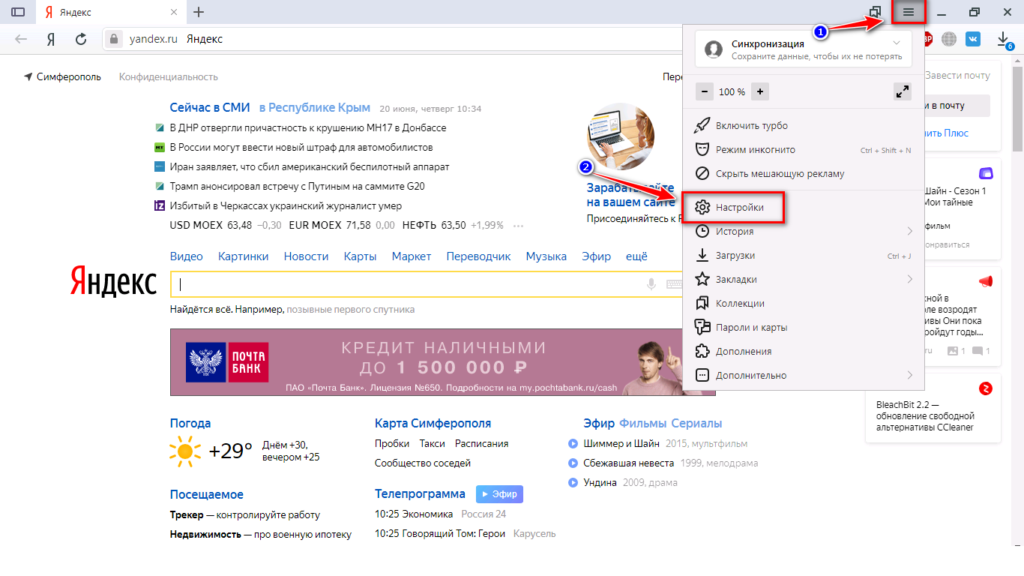Click Почта Банк credit banner
This screenshot has height=576, width=1024.
[x=426, y=362]
